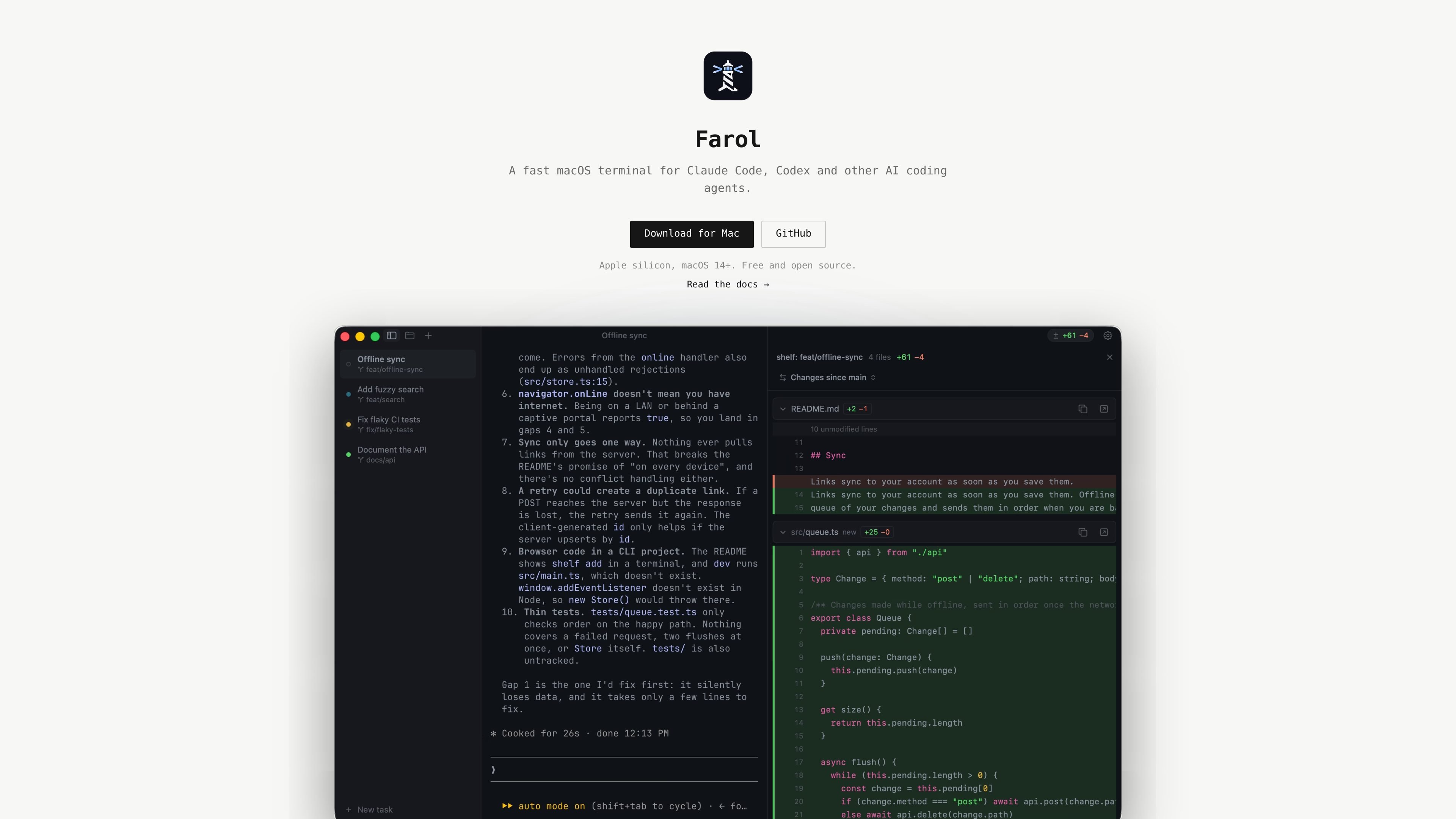
Task: Click the Download for Mac button
Action: [x=691, y=234]
